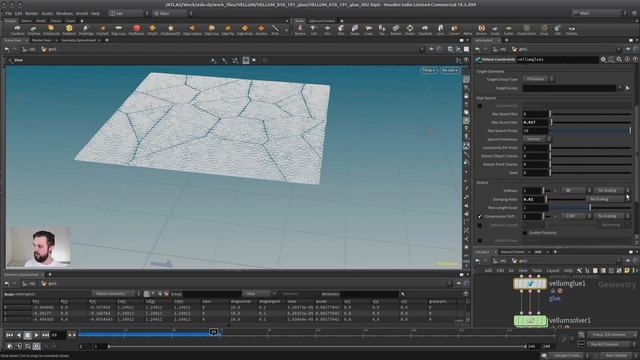Select the PolyBevel shelf tool
Screen dimensions: 640x360
pos(69,29)
